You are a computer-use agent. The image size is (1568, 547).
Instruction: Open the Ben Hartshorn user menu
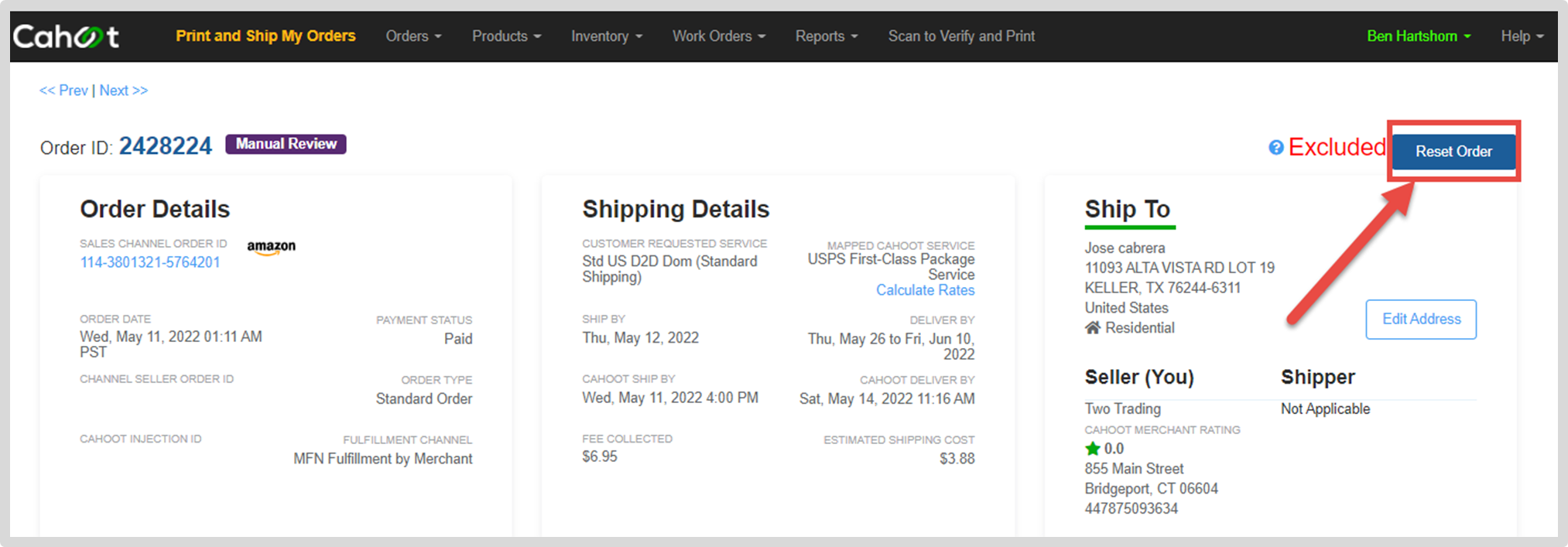[1419, 36]
